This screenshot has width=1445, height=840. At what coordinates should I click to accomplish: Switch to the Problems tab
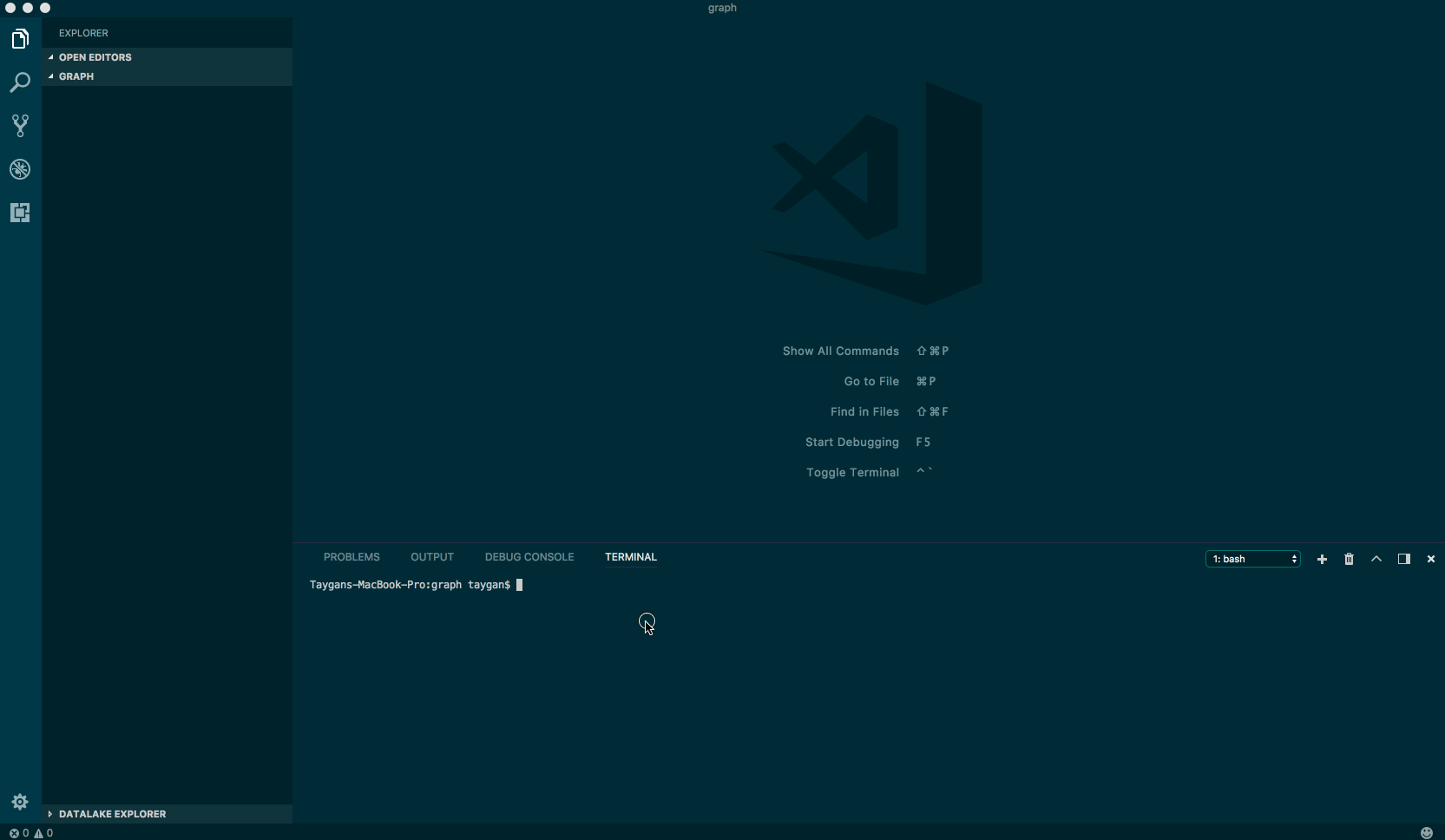[x=351, y=557]
